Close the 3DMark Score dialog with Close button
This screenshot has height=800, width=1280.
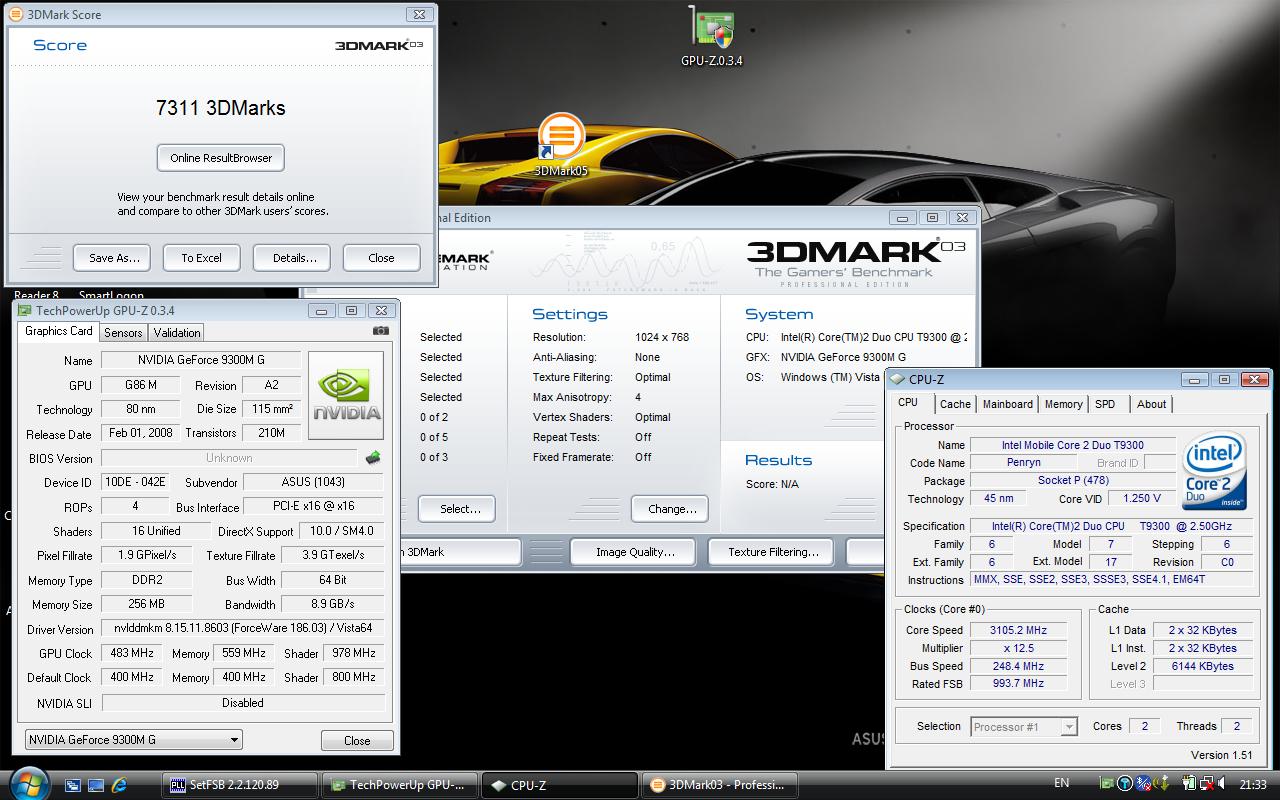(x=381, y=258)
